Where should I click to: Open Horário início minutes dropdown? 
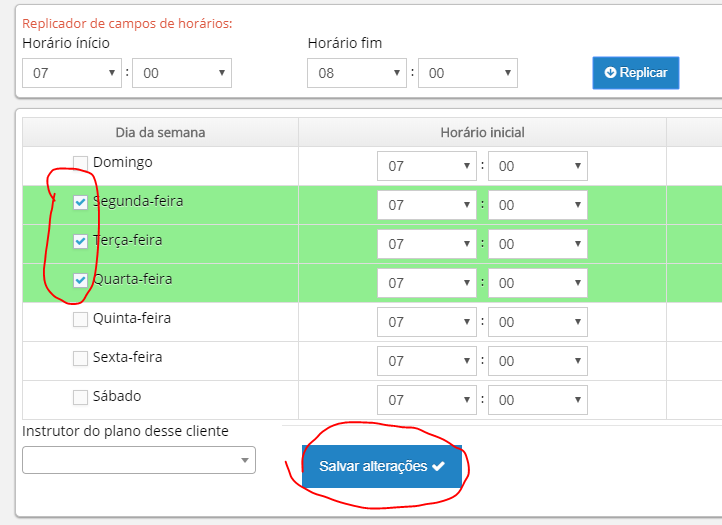[x=181, y=73]
